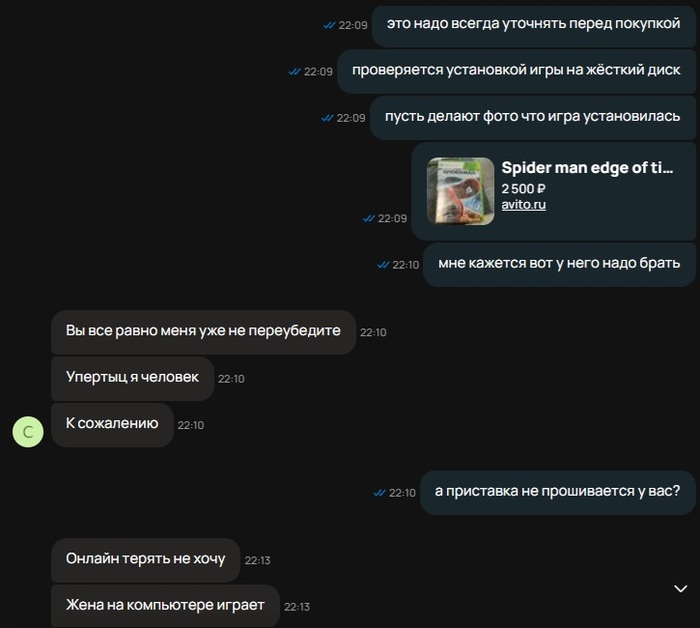Click read checkmarks beside the listing card
The height and width of the screenshot is (628, 700).
[369, 219]
